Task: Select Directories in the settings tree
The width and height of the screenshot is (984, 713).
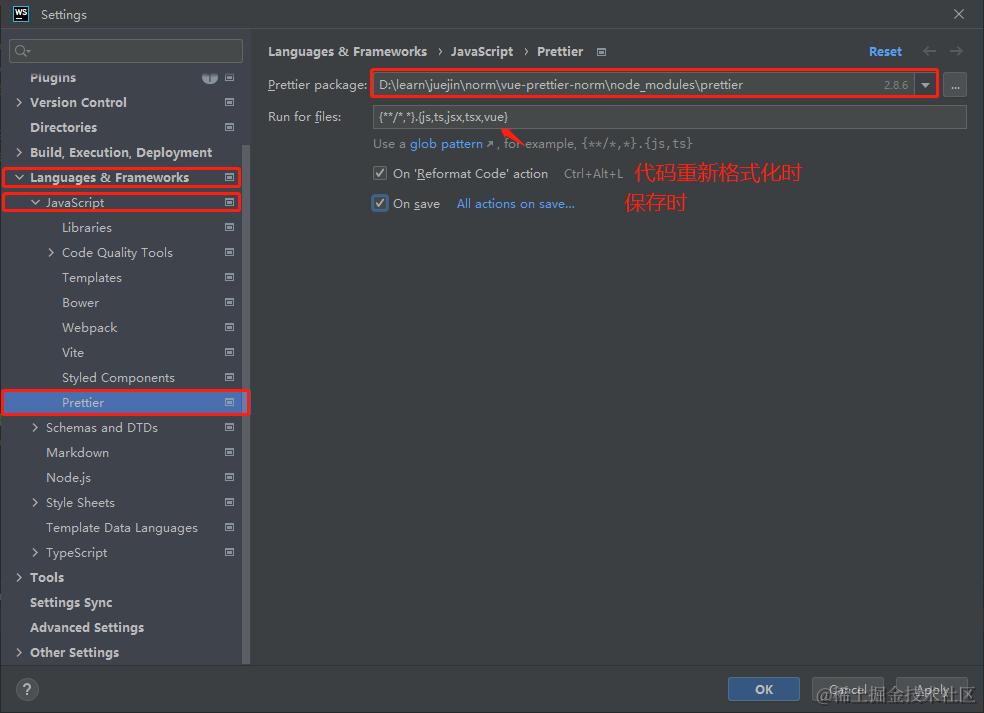Action: 63,127
